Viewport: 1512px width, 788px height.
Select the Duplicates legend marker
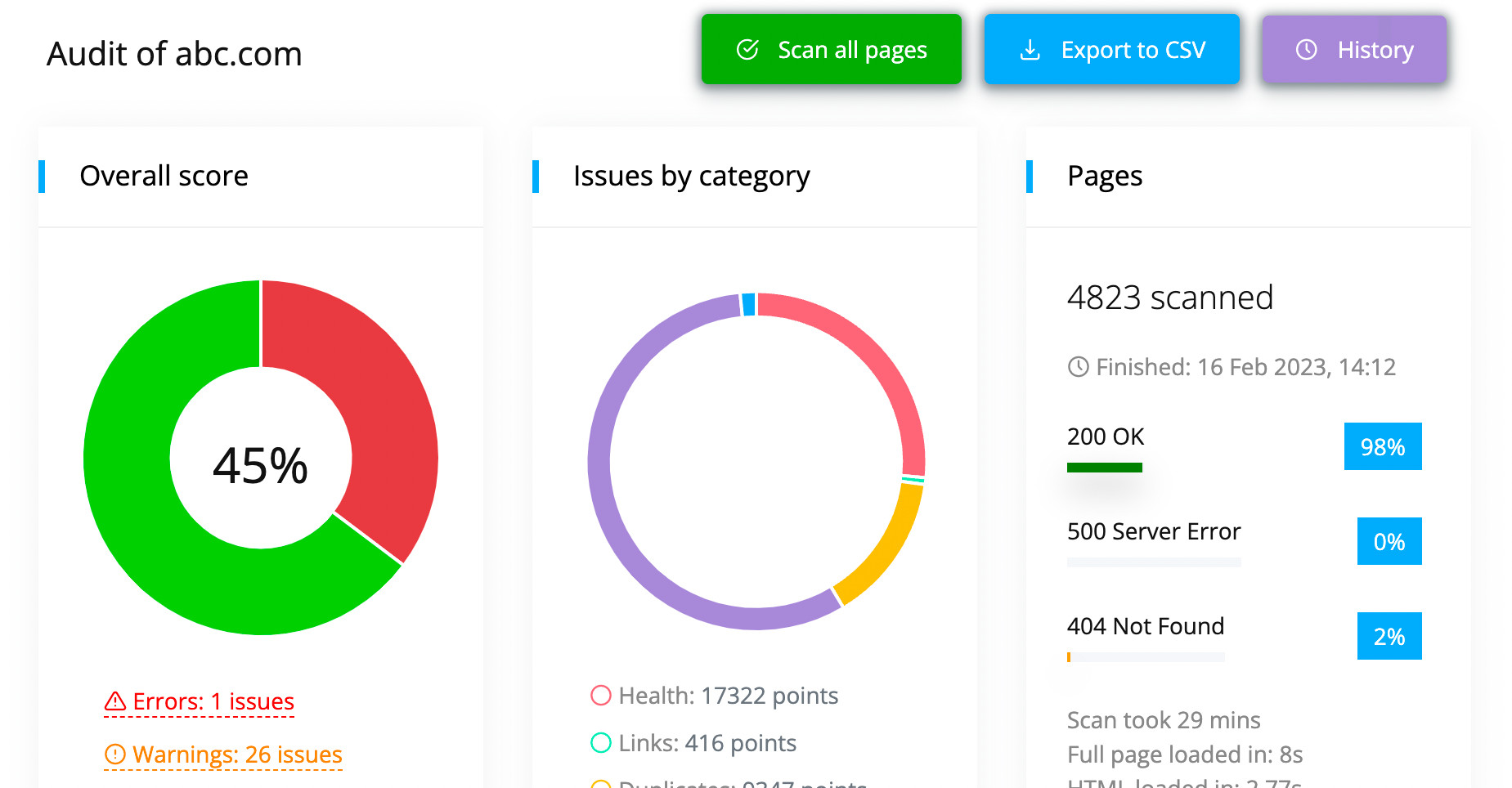pos(602,783)
